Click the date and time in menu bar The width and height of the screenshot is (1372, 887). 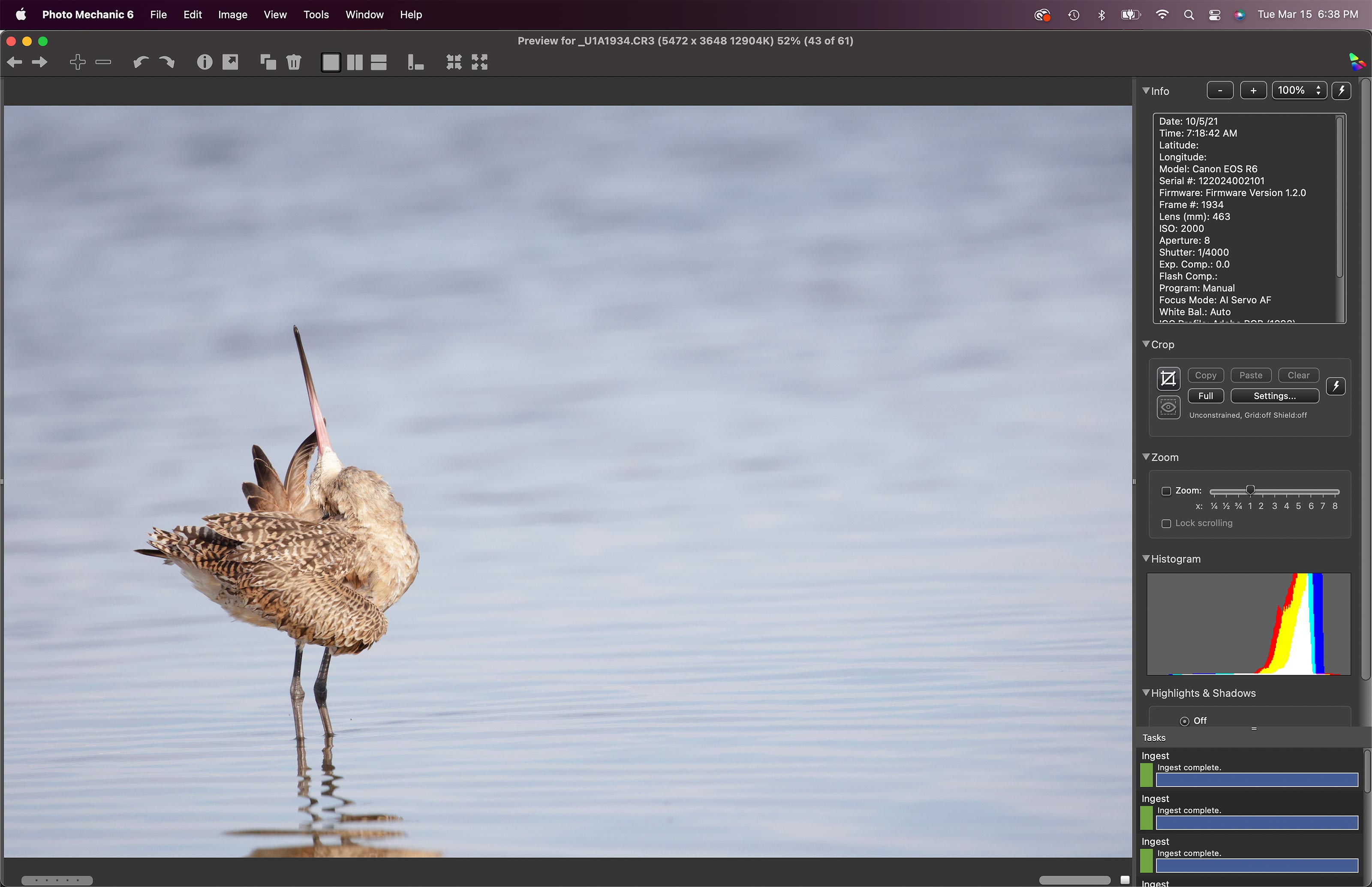(x=1308, y=15)
